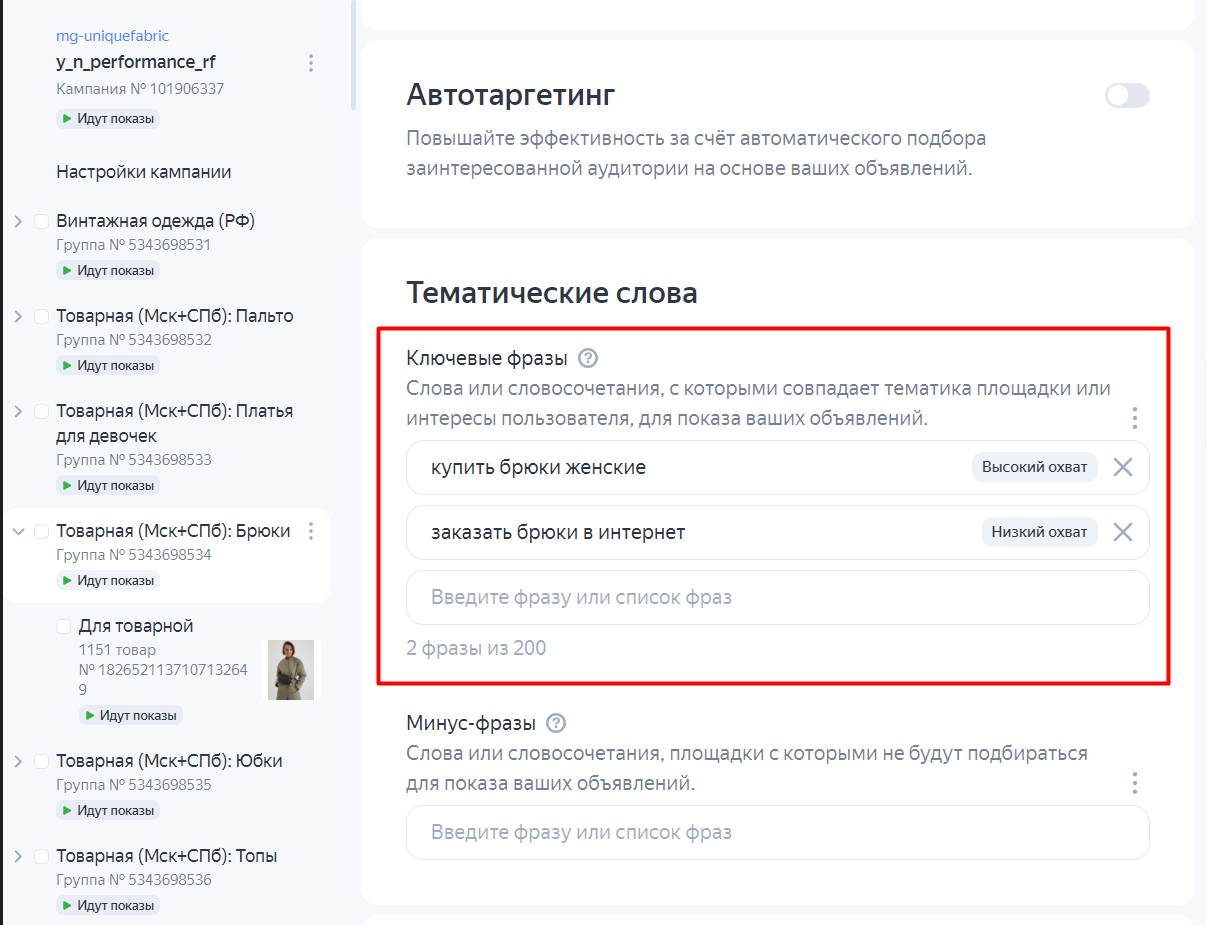Viewport: 1206px width, 925px height.
Task: Check the Винтажная одежда (РФ) group checkbox
Action: pos(42,221)
